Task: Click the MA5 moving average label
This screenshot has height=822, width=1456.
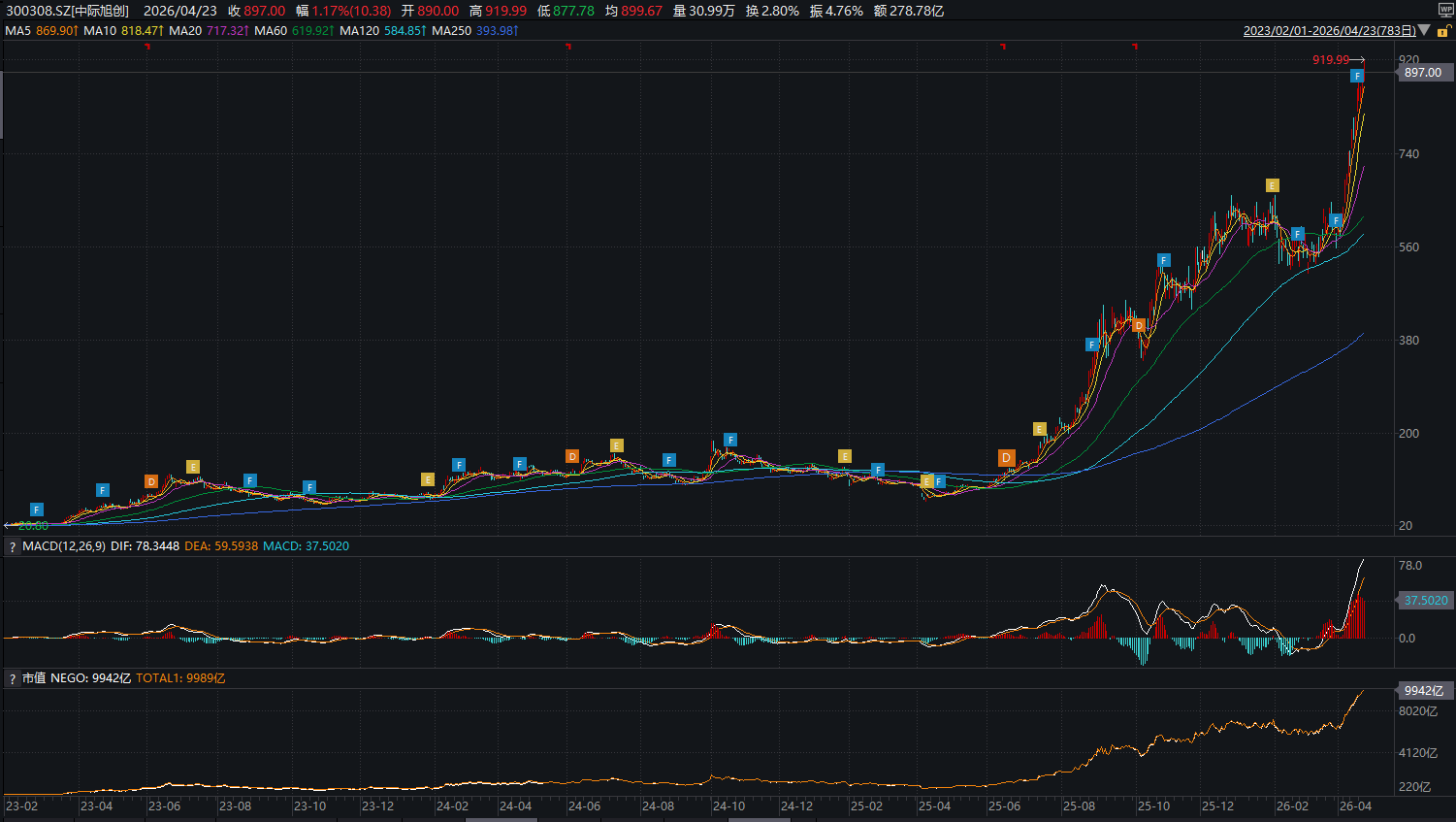Action: point(18,31)
